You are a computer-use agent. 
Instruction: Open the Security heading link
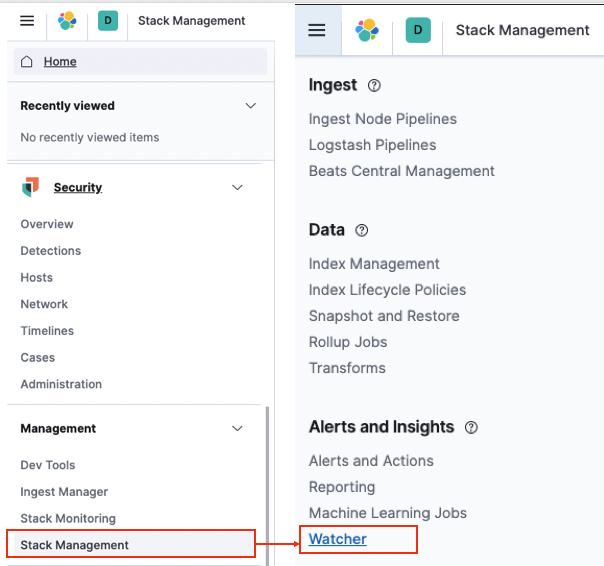tap(78, 187)
